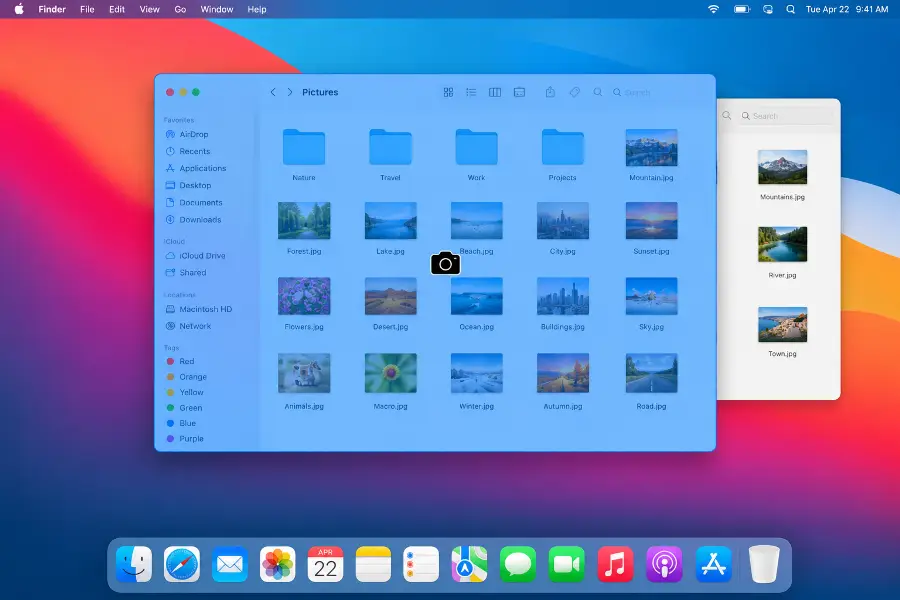900x600 pixels.
Task: Select the Autumn.jpg thumbnail
Action: 562,373
